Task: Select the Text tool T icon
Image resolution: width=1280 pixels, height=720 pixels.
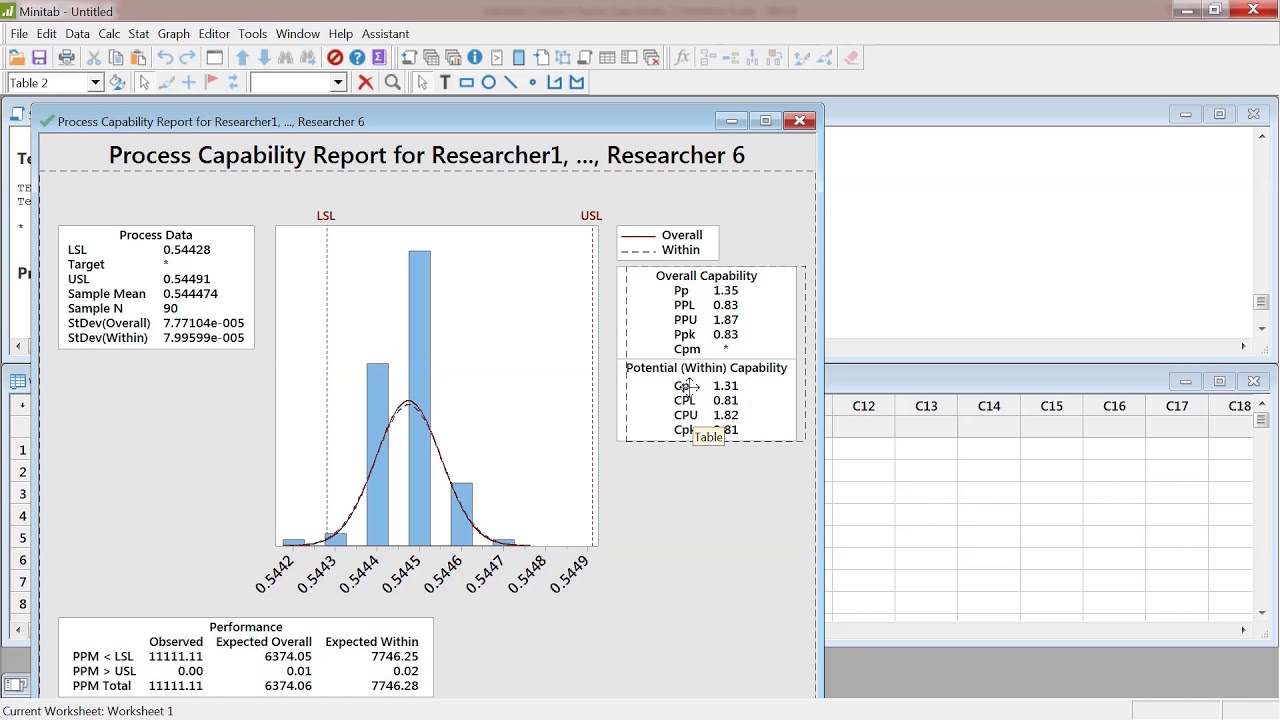Action: [445, 83]
